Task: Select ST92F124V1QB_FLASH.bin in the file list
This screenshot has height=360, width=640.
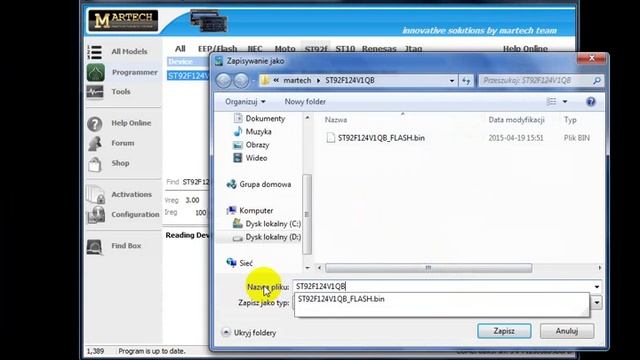Action: [x=381, y=138]
